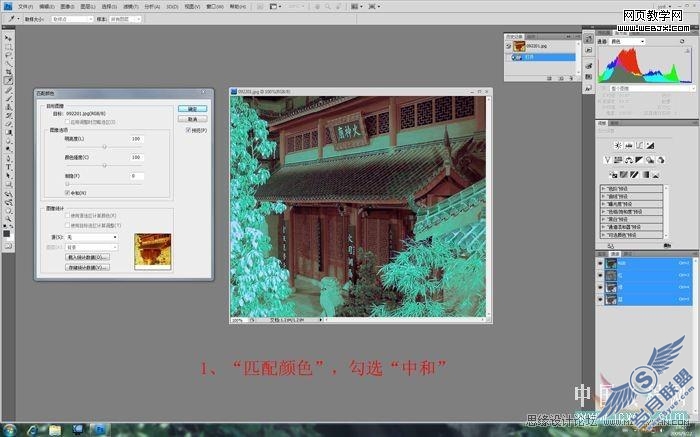Select the Clone Stamp tool
The image size is (700, 437).
click(x=8, y=108)
